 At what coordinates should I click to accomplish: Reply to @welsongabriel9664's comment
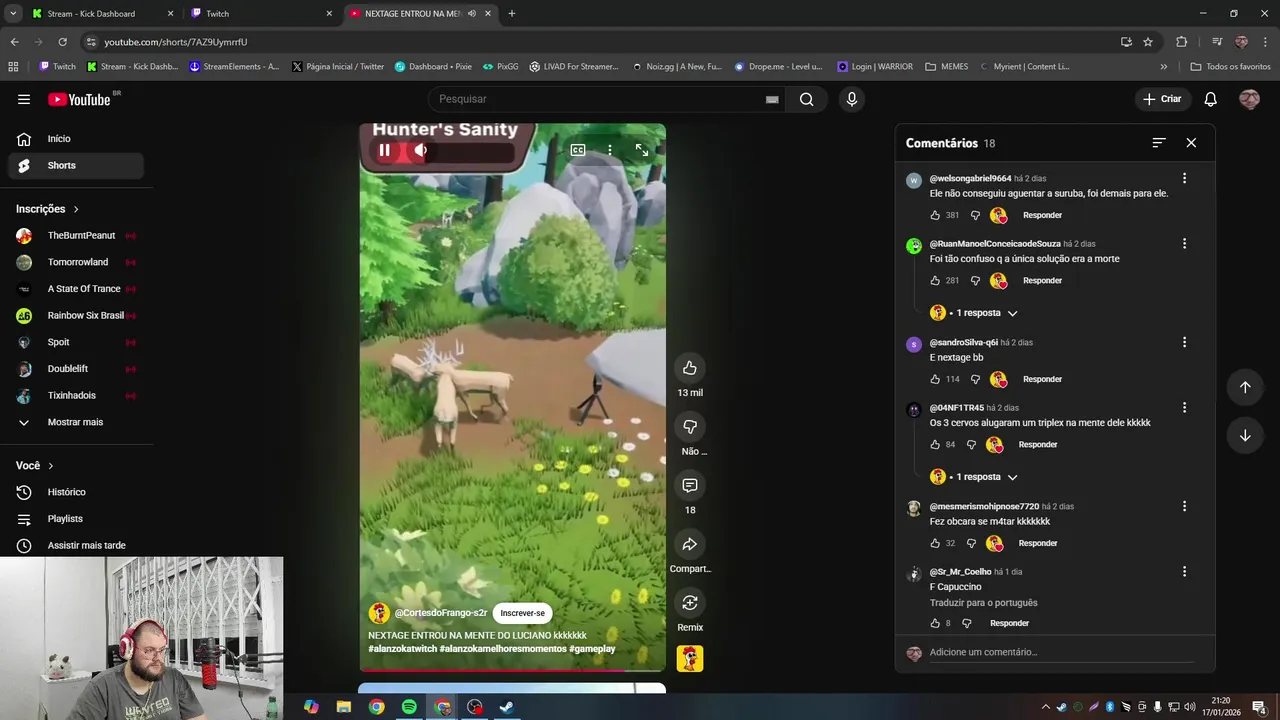point(1042,215)
